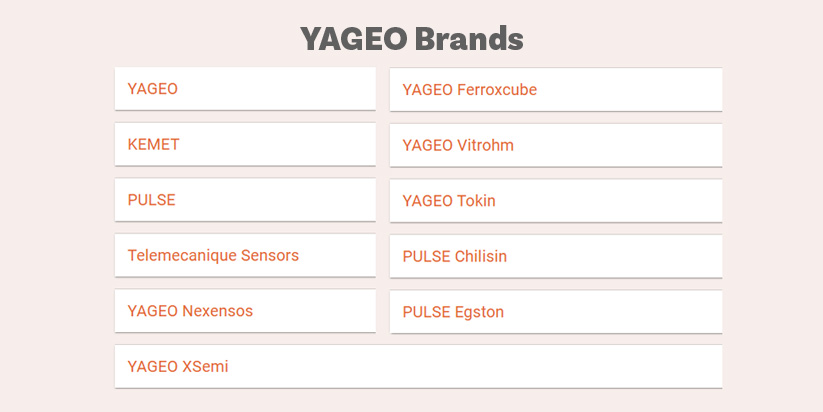Click white space in the KEMET card
The image size is (823, 412).
coord(290,144)
